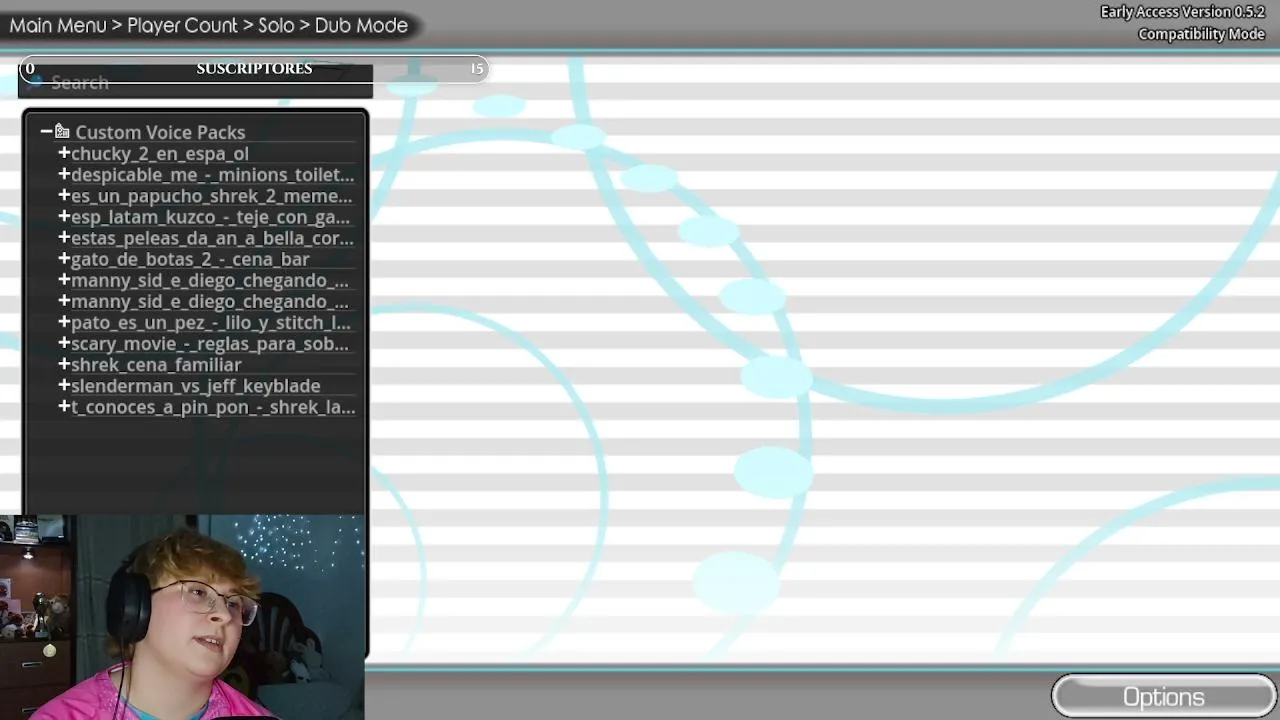
Task: Select the despicable_me_-_minions_toilet entry
Action: point(212,175)
